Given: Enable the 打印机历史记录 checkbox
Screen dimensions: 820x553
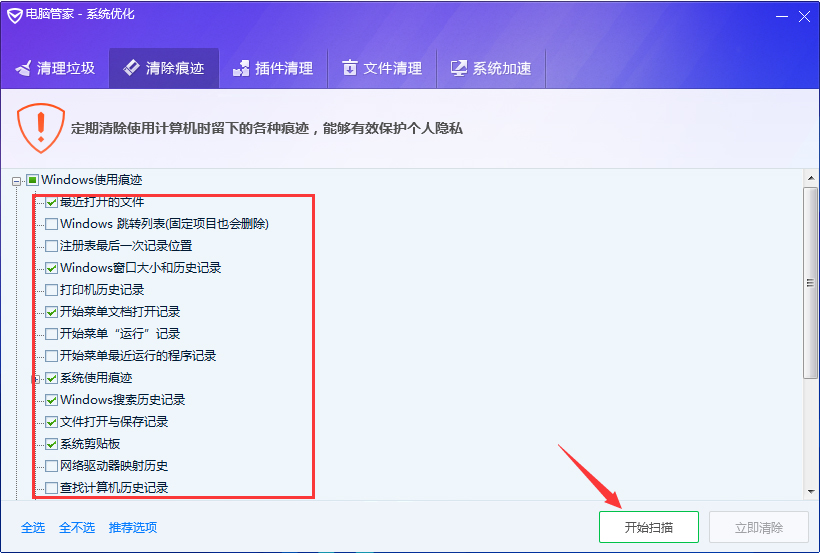Looking at the screenshot, I should coord(52,290).
